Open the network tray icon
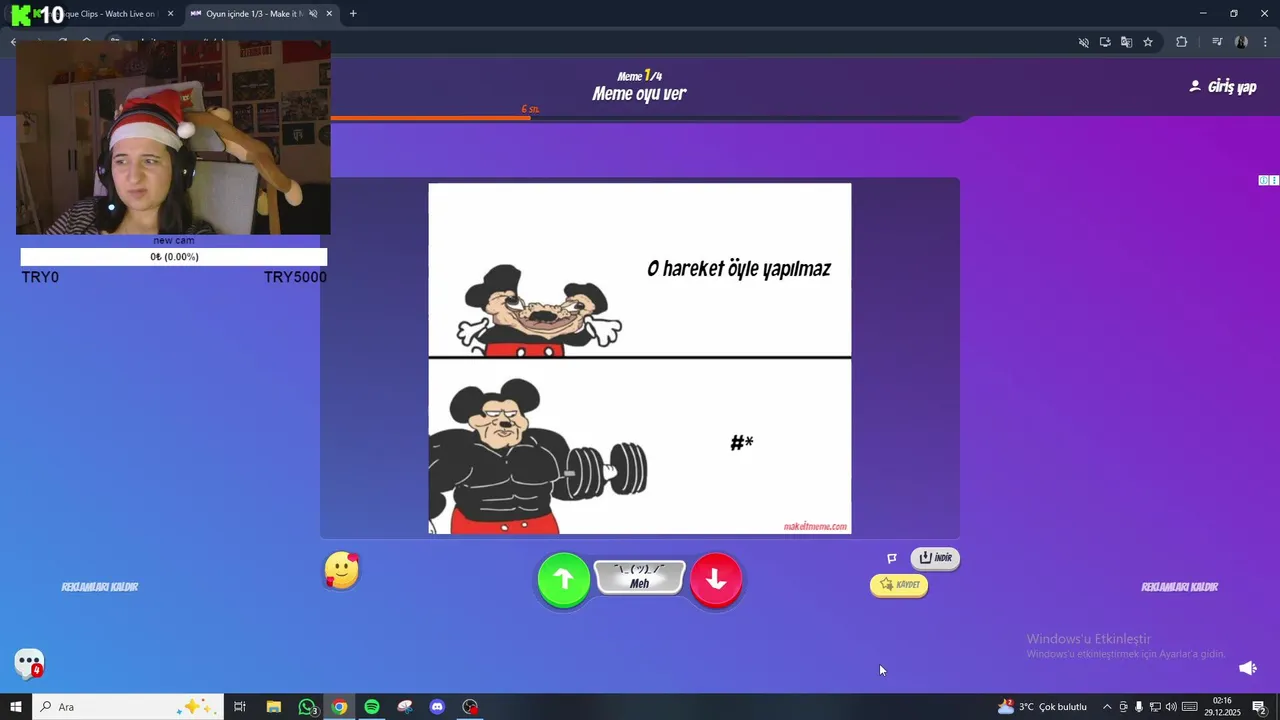The height and width of the screenshot is (720, 1280). coord(1155,707)
